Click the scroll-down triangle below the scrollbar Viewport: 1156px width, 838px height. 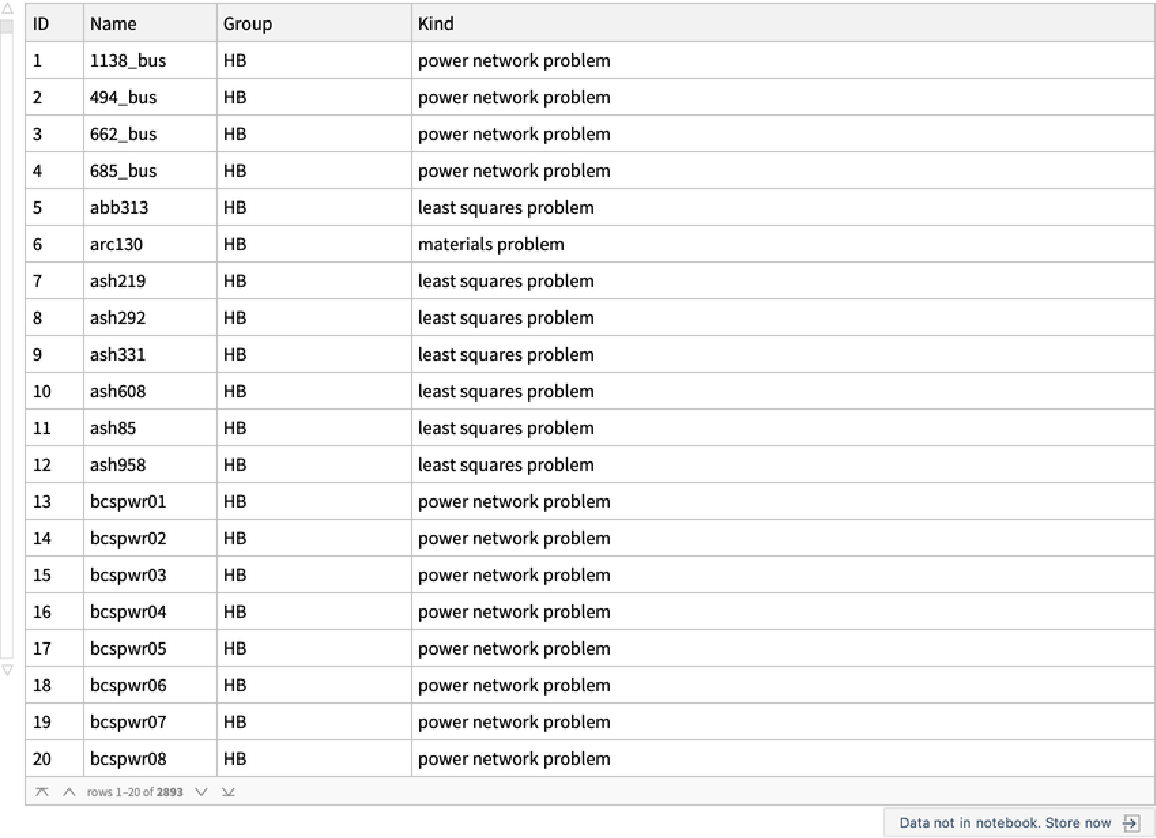click(x=7, y=669)
